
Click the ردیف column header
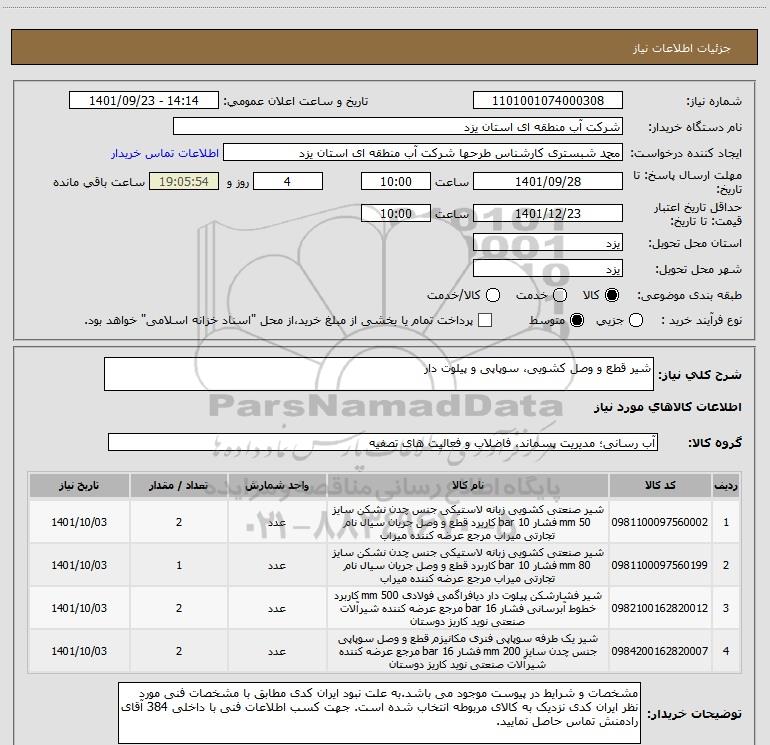point(726,485)
